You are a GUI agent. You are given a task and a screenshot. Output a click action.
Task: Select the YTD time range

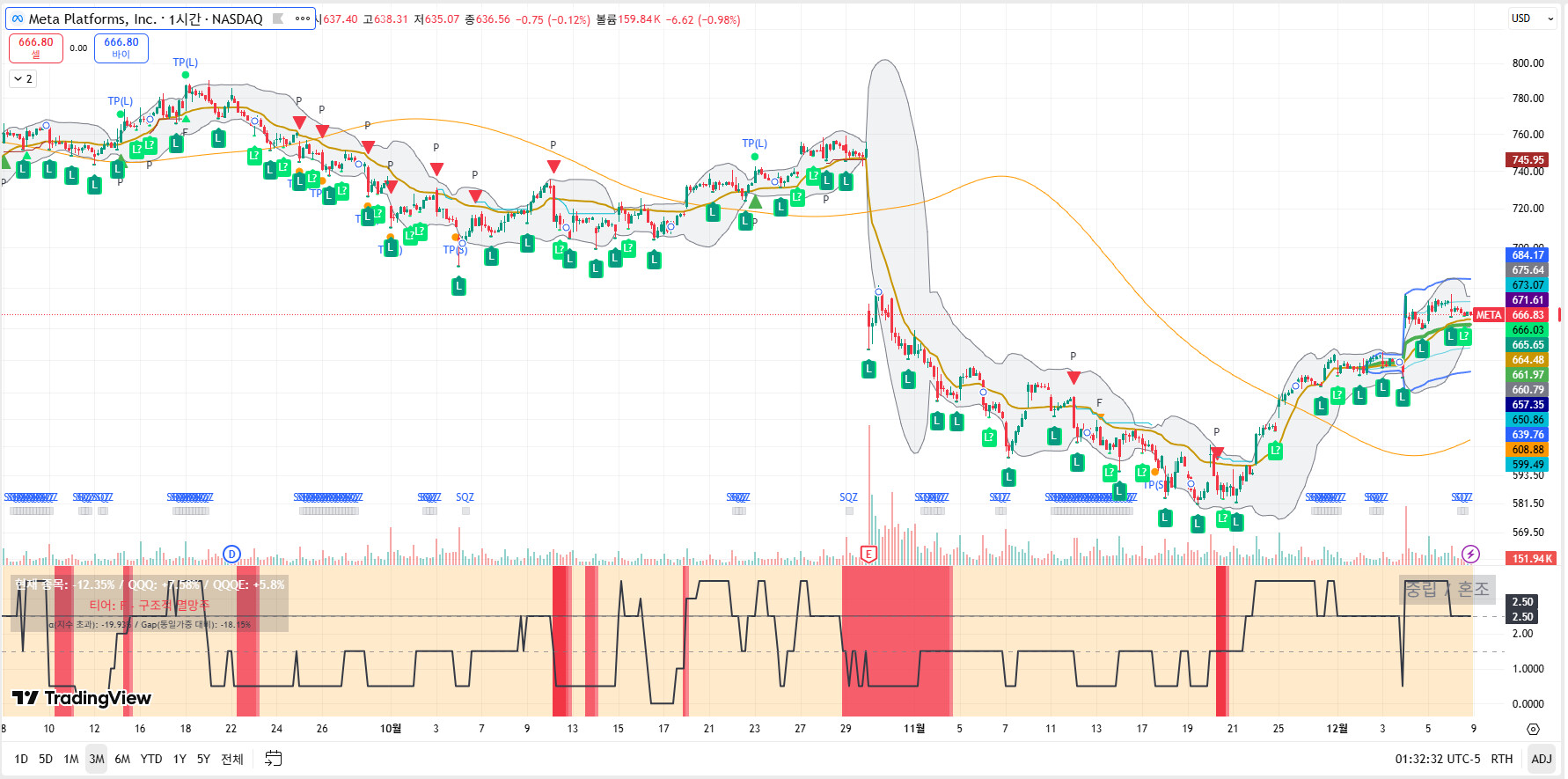(x=151, y=759)
